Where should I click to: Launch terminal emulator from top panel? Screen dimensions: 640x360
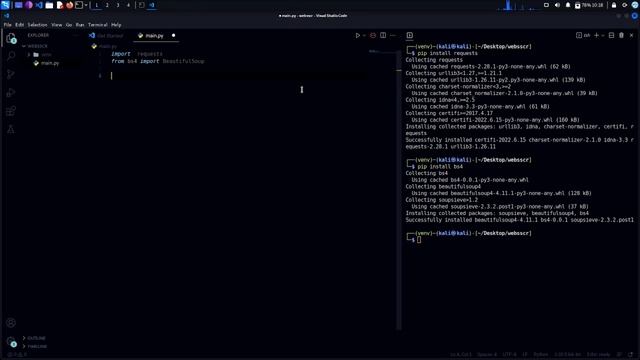79,5
